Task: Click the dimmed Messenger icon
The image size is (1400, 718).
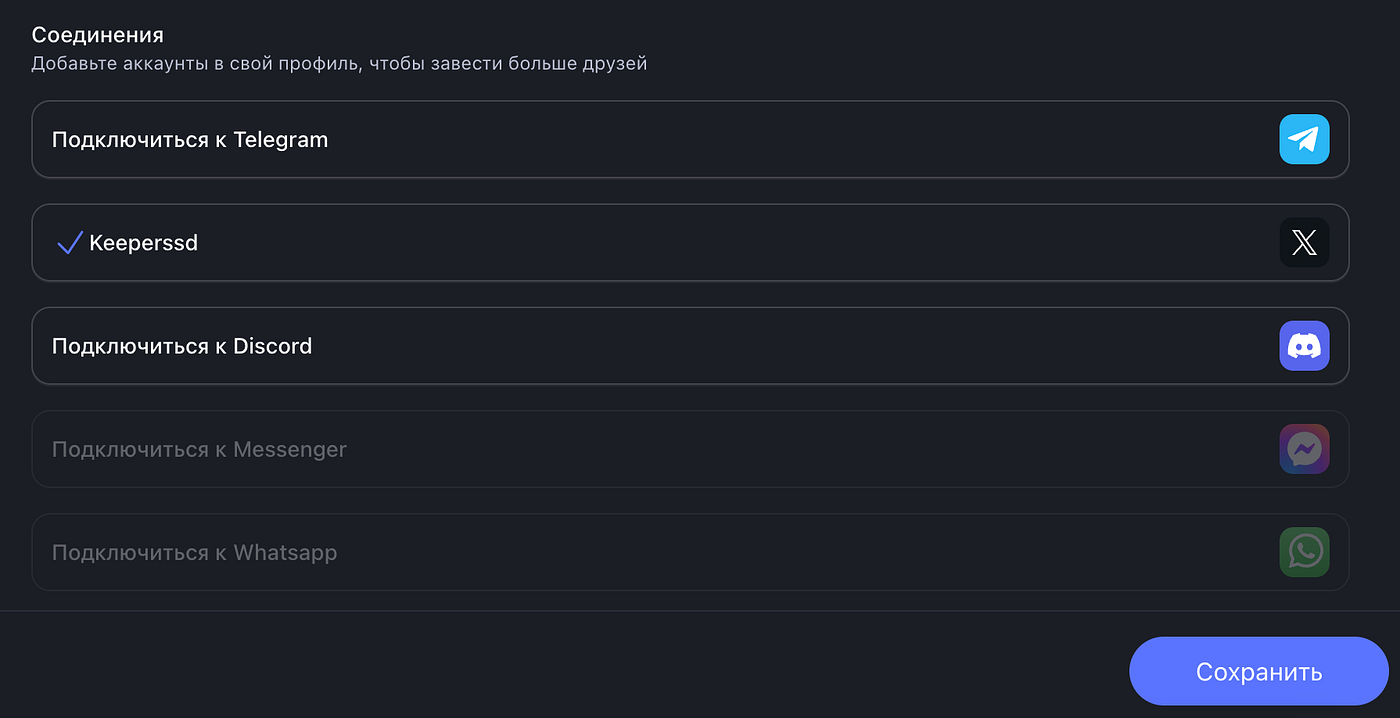Action: point(1304,449)
